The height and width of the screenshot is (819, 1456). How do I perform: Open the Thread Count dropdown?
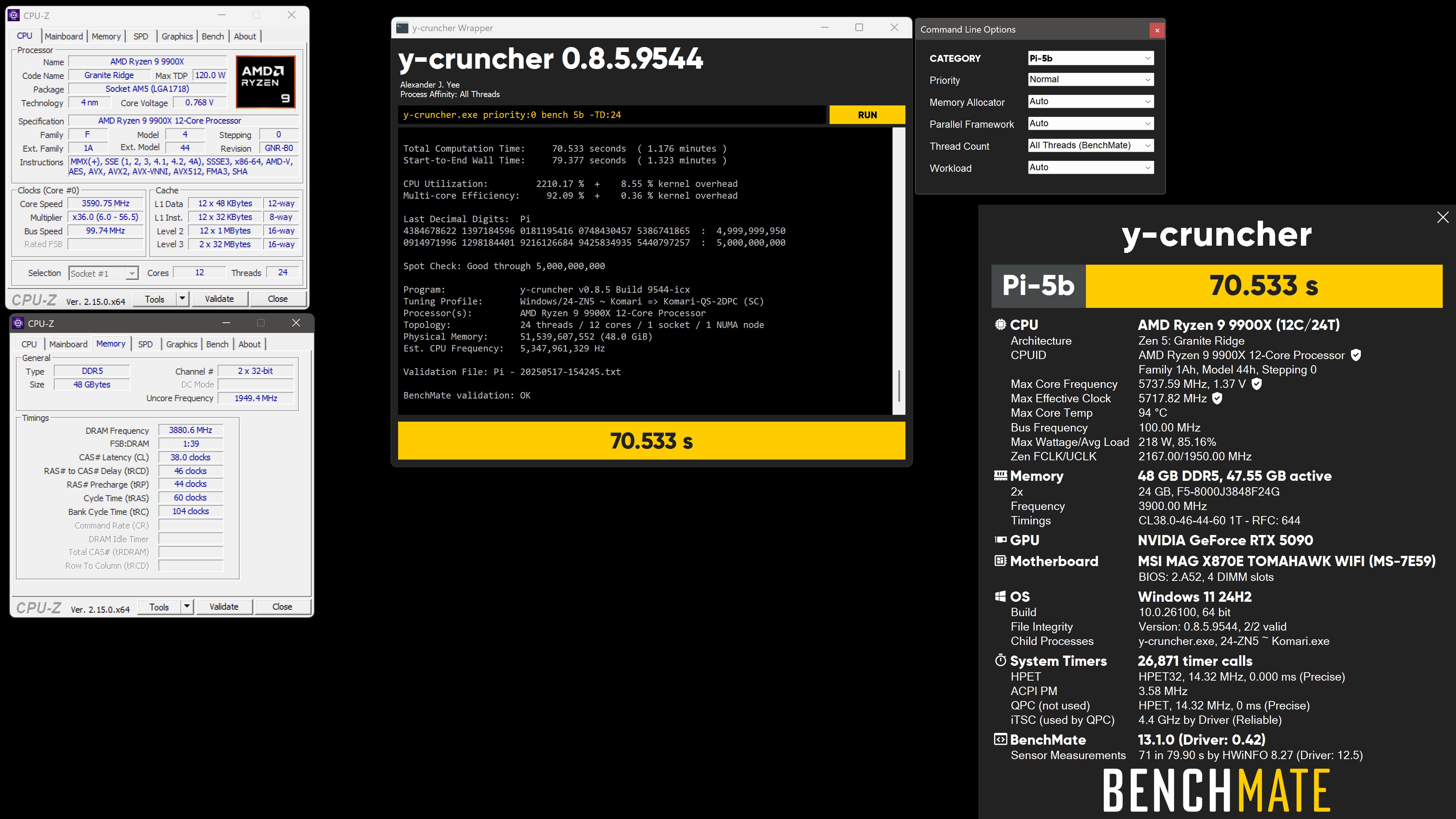coord(1090,146)
